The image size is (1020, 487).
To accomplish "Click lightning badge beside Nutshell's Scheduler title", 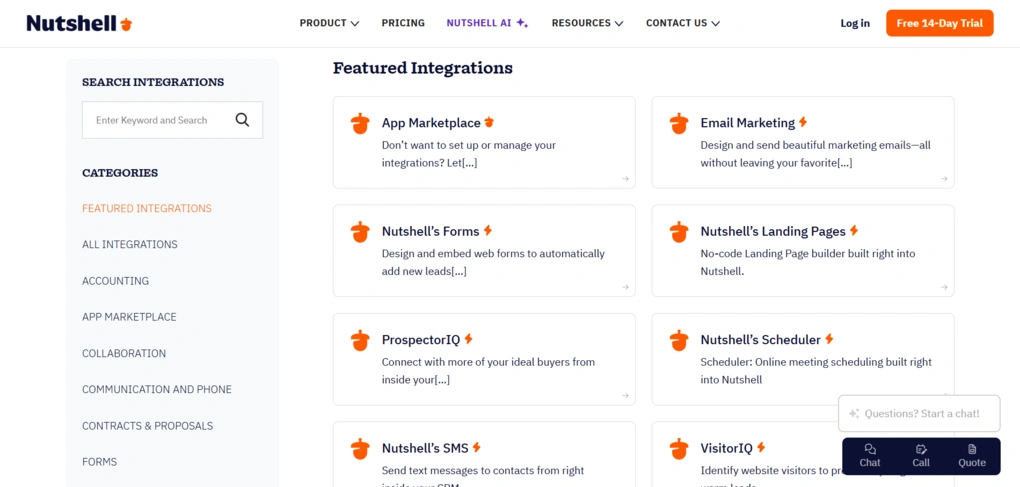I will 829,339.
